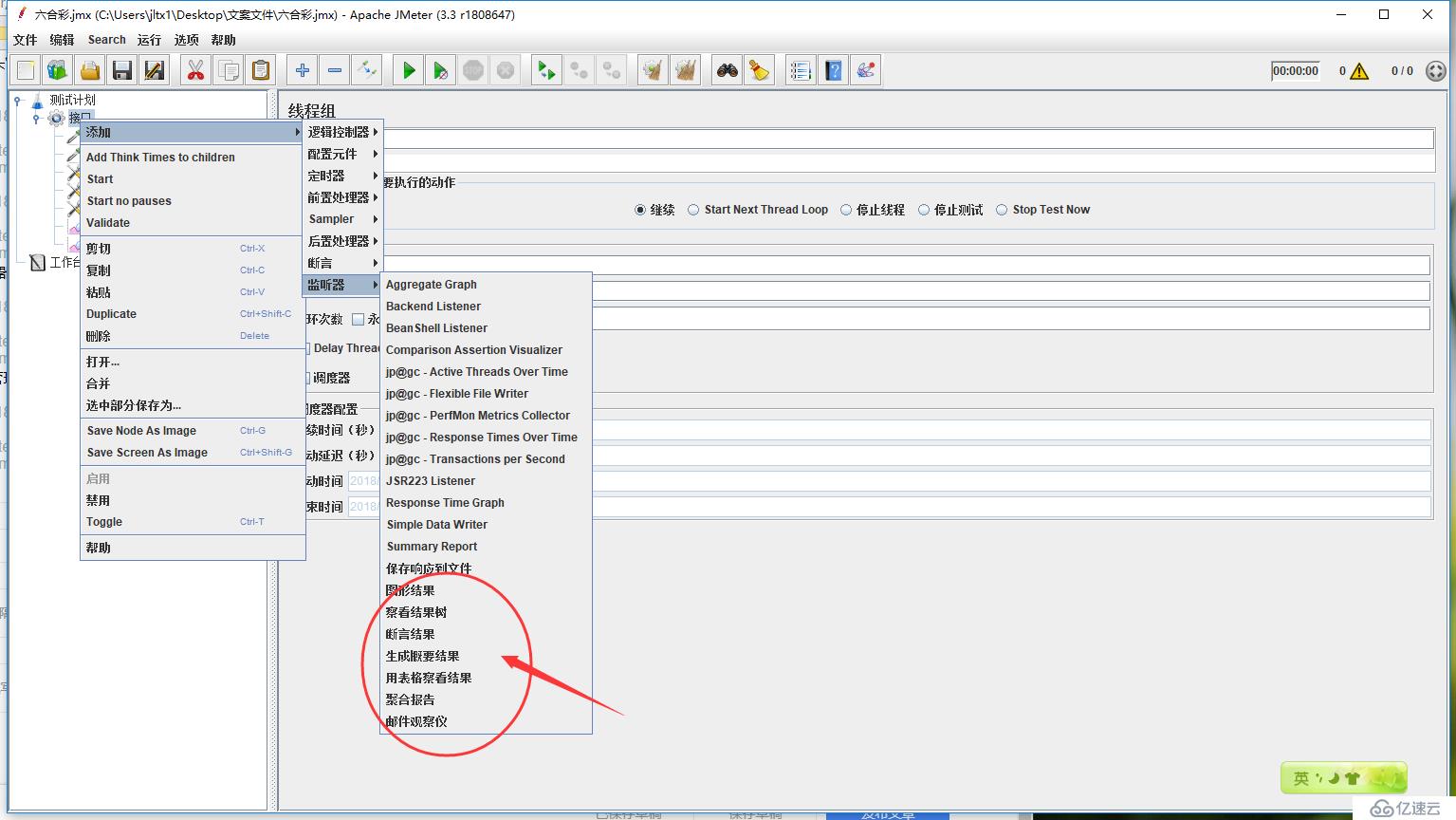1456x820 pixels.
Task: Expand the 后置处理器 submenu
Action: pyautogui.click(x=342, y=241)
